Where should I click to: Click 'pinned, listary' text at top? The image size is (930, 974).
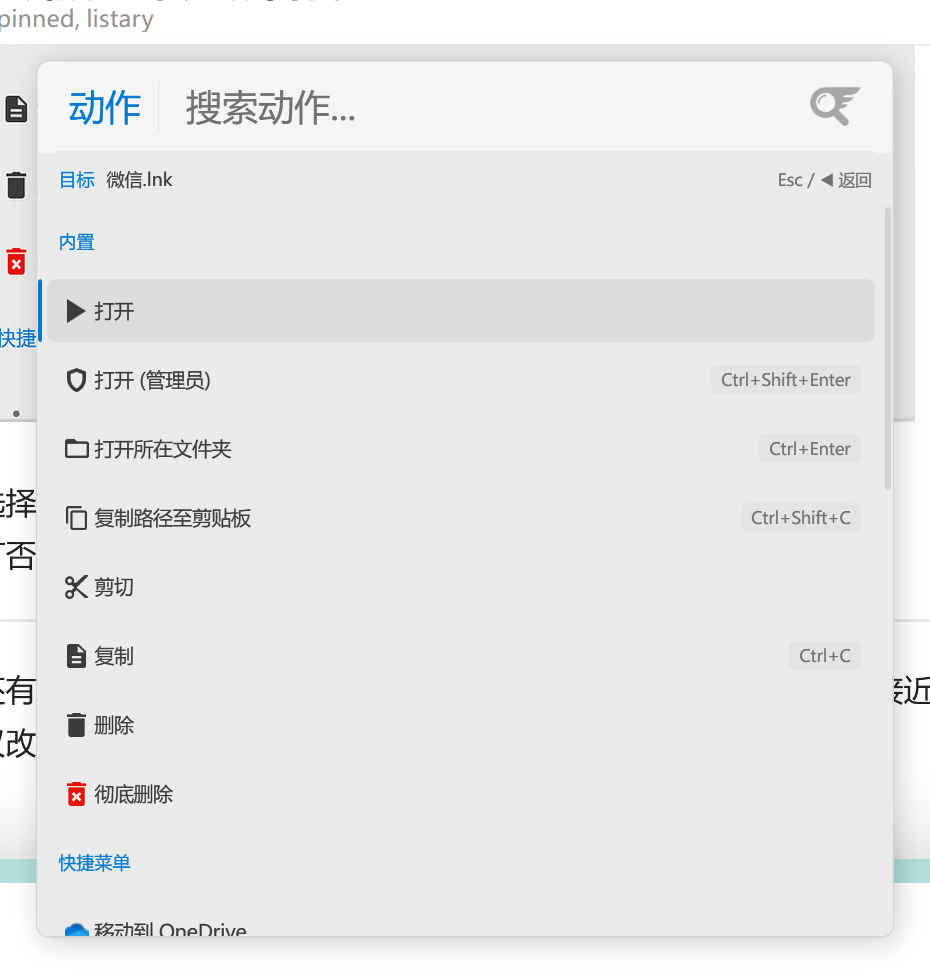(x=76, y=19)
